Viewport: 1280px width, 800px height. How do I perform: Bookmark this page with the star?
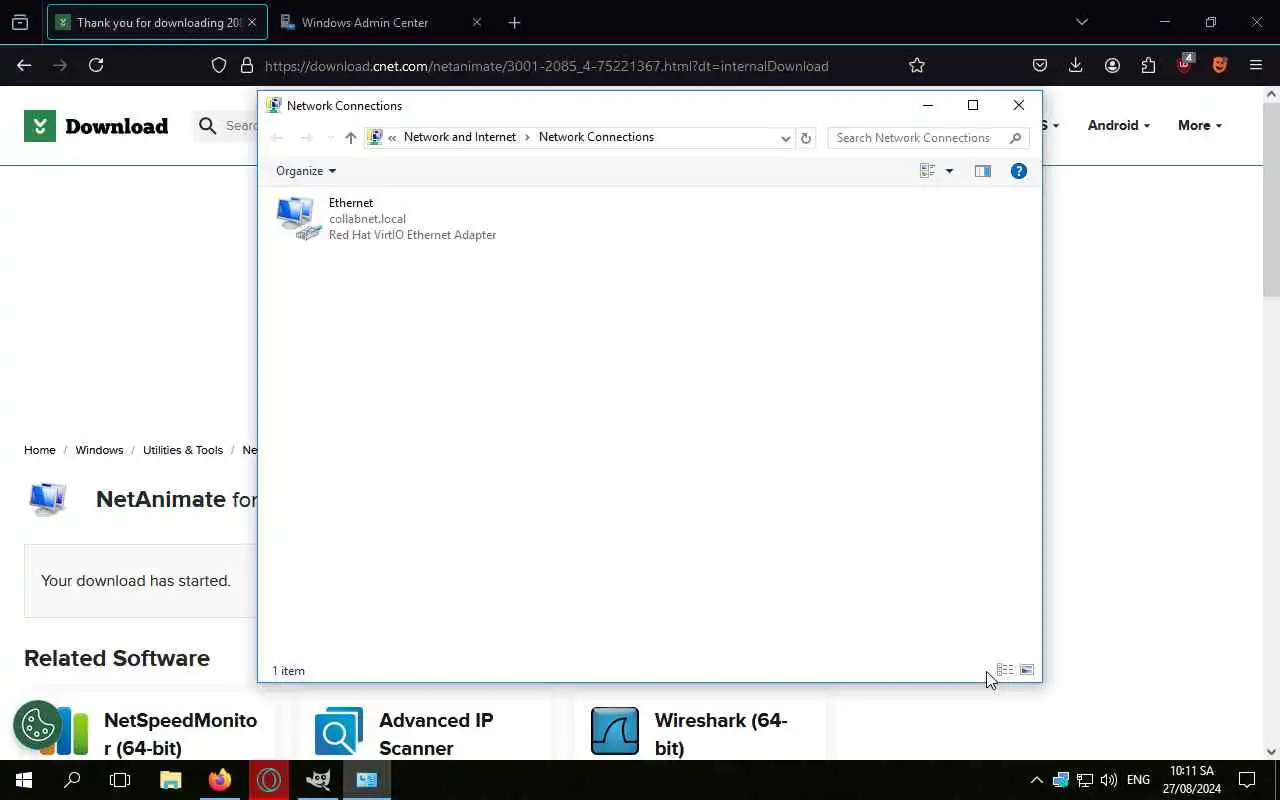point(917,65)
